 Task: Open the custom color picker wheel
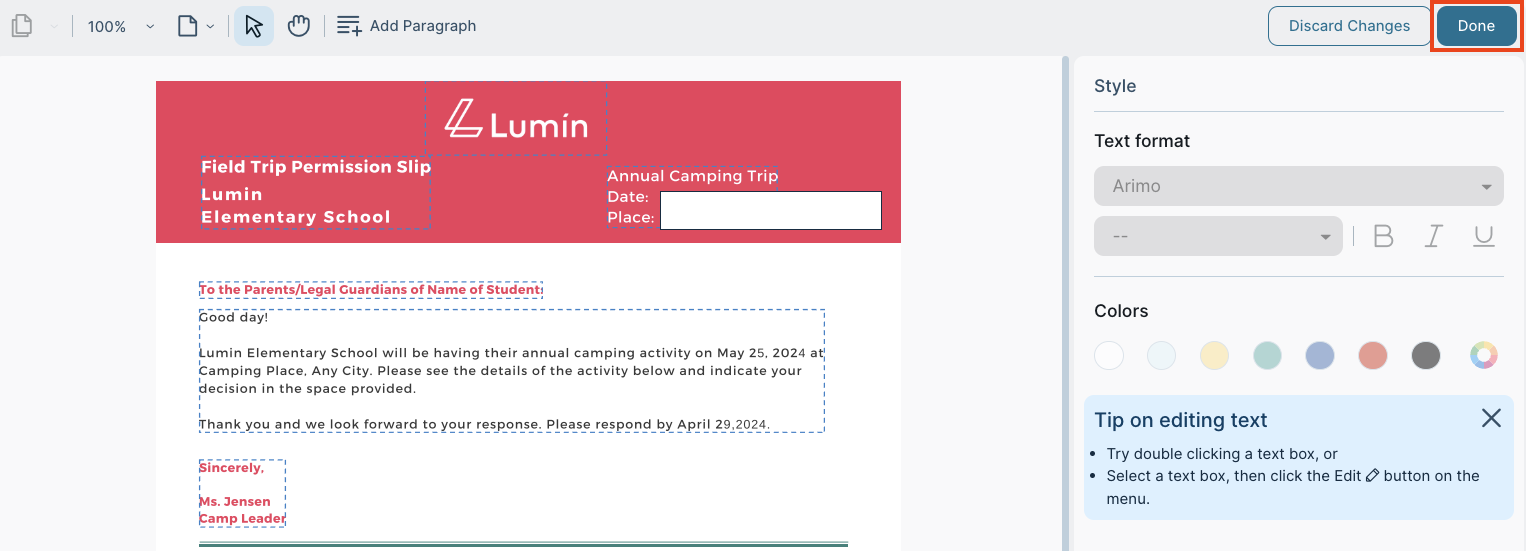1484,355
